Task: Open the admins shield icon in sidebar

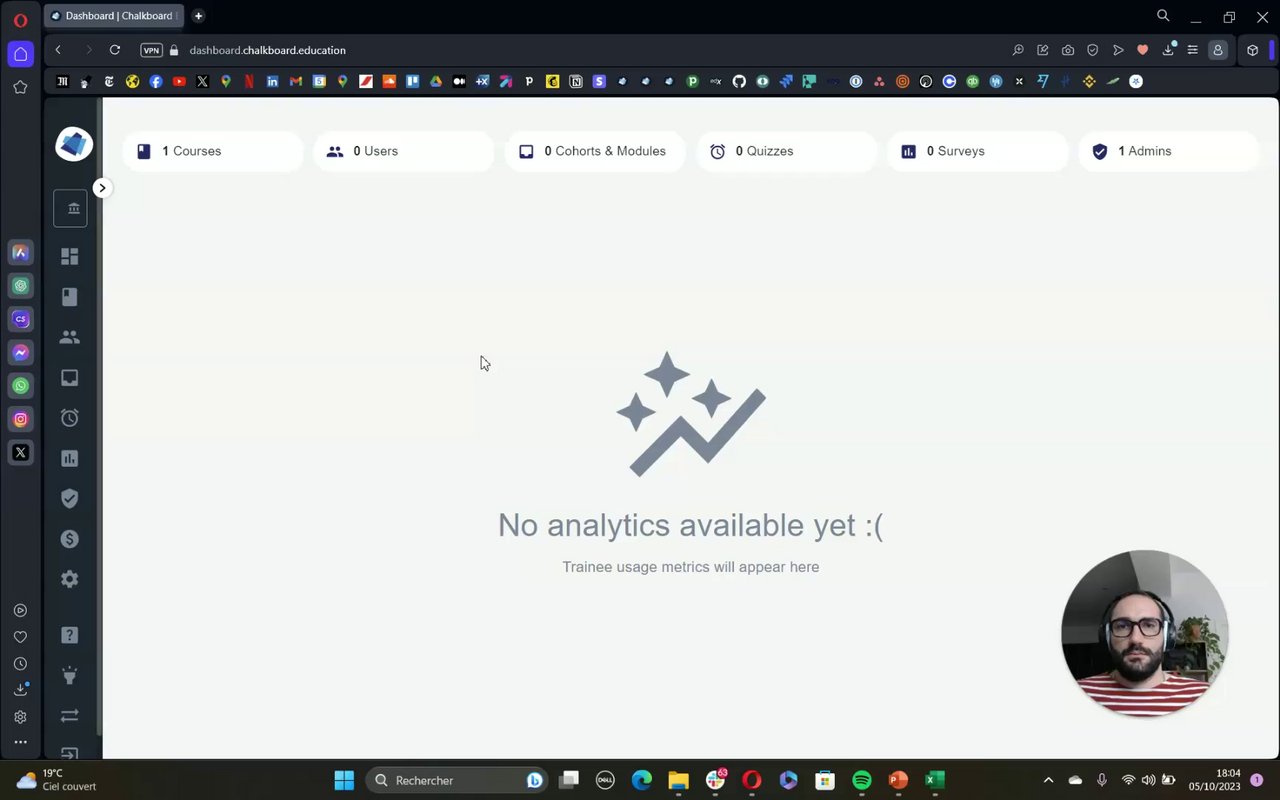Action: [69, 498]
